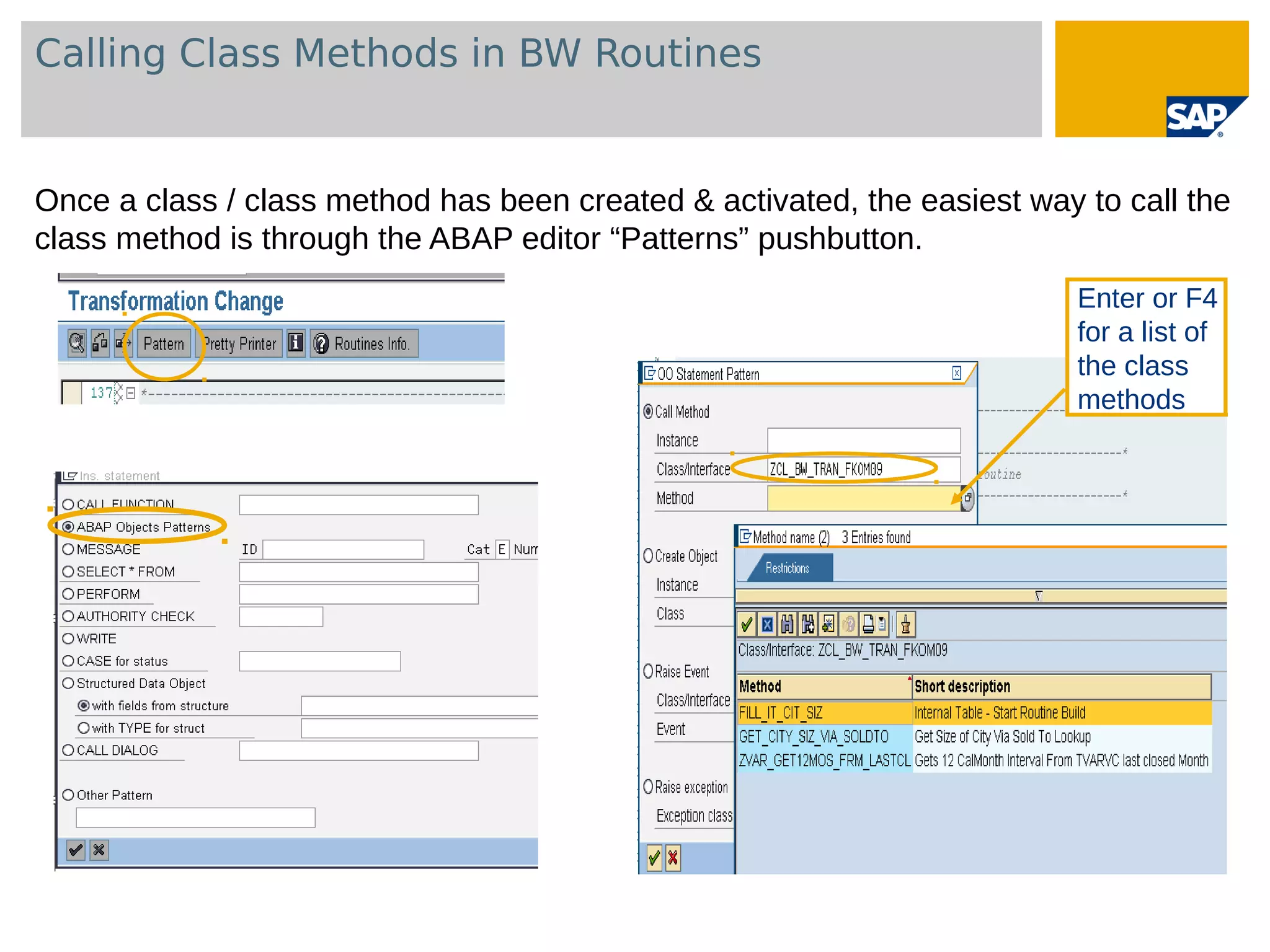Run the Pretty Printer
1270x952 pixels.
[239, 343]
